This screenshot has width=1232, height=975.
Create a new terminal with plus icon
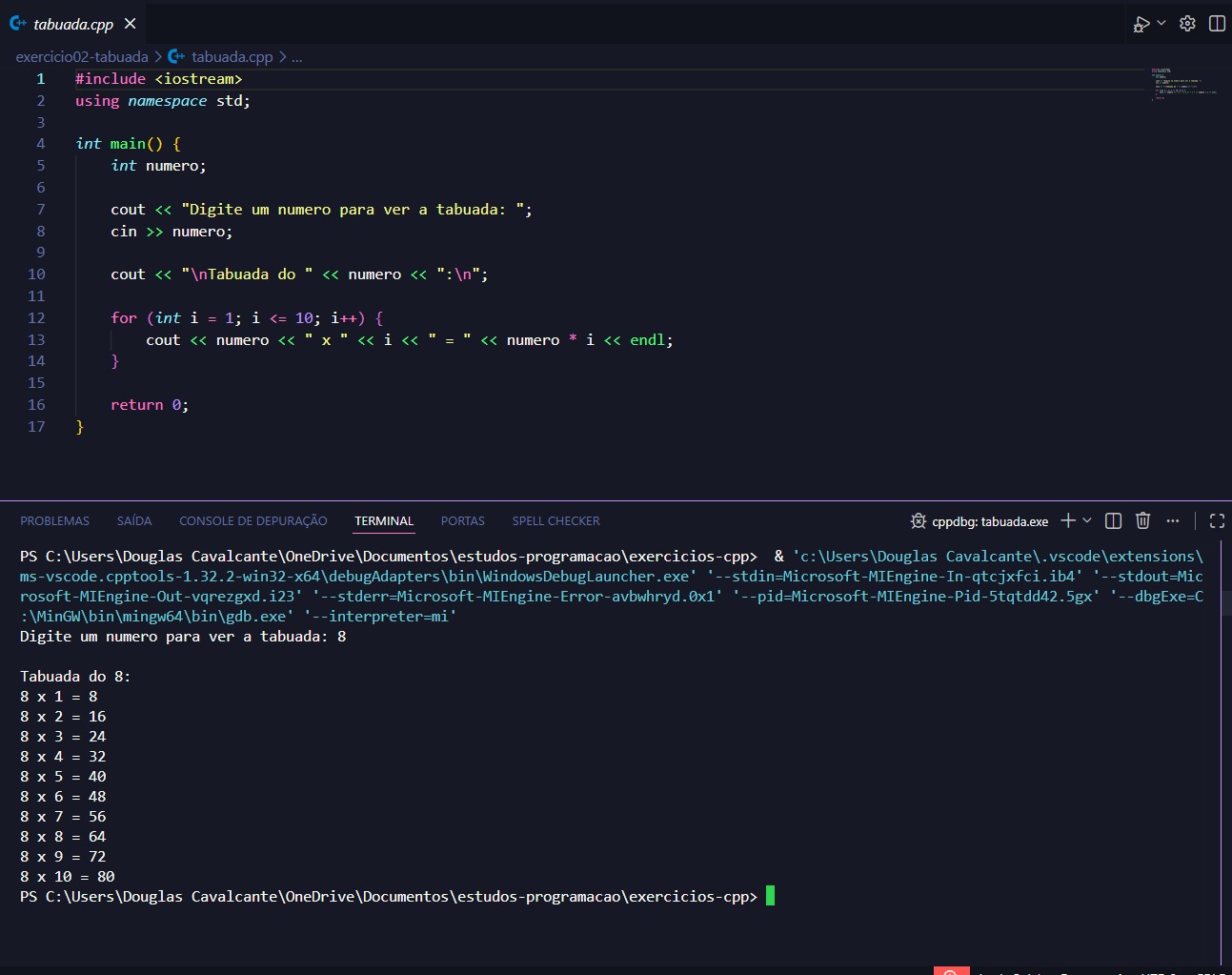[x=1068, y=520]
